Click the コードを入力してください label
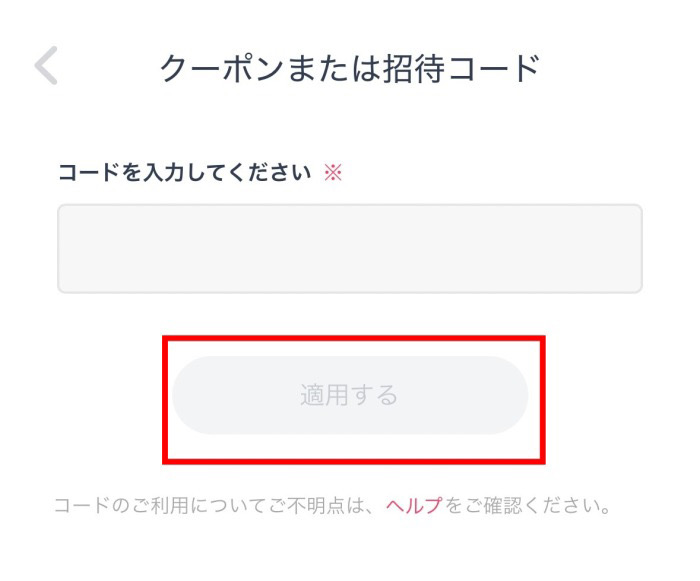700x581 pixels. [185, 172]
